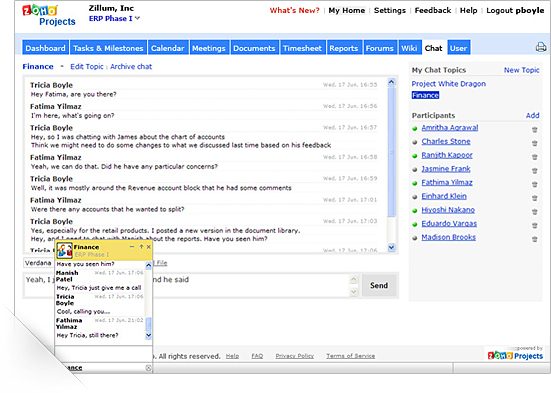Click Edit Topic link

87,66
